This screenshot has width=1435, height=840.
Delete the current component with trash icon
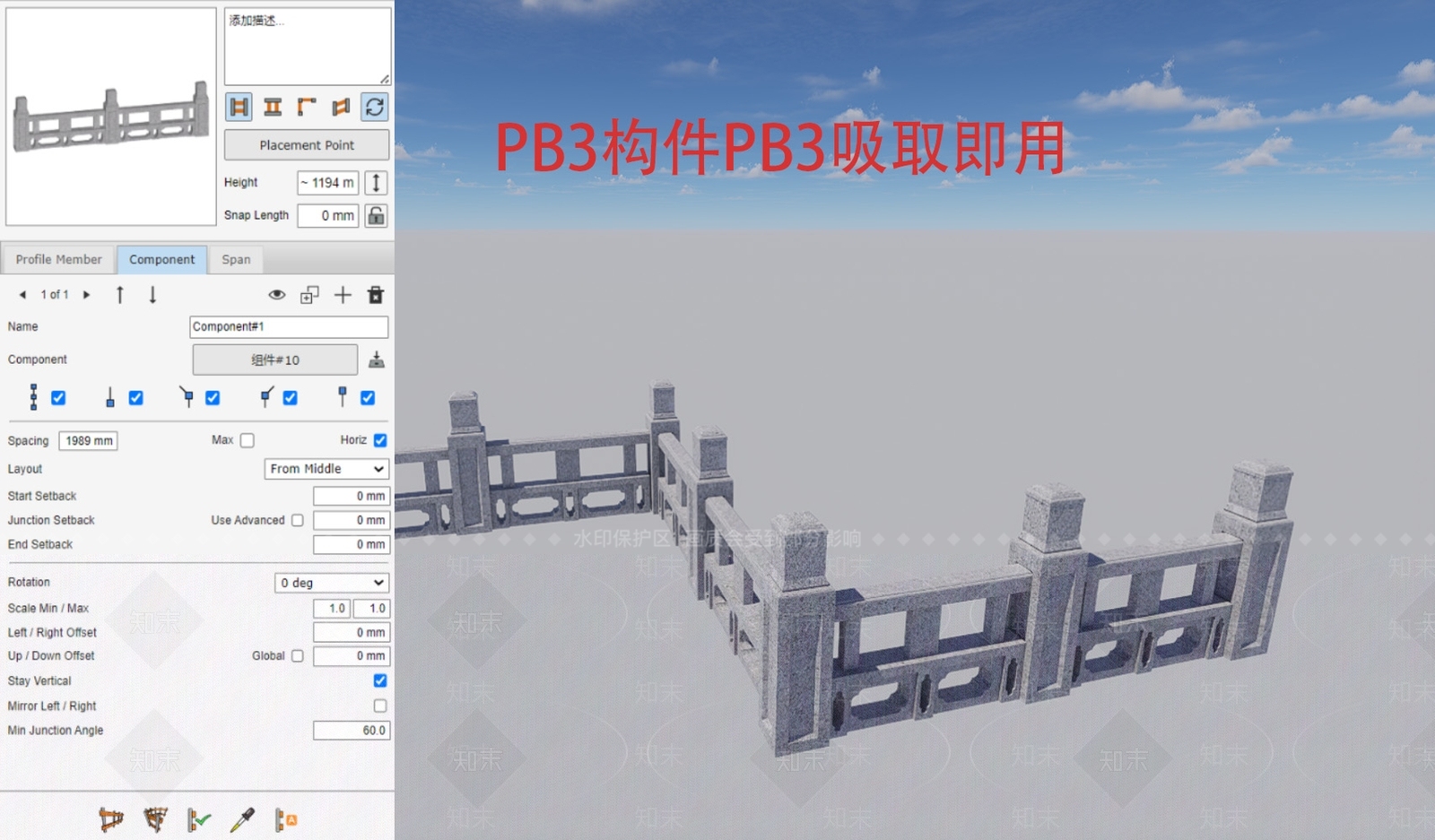[x=376, y=294]
